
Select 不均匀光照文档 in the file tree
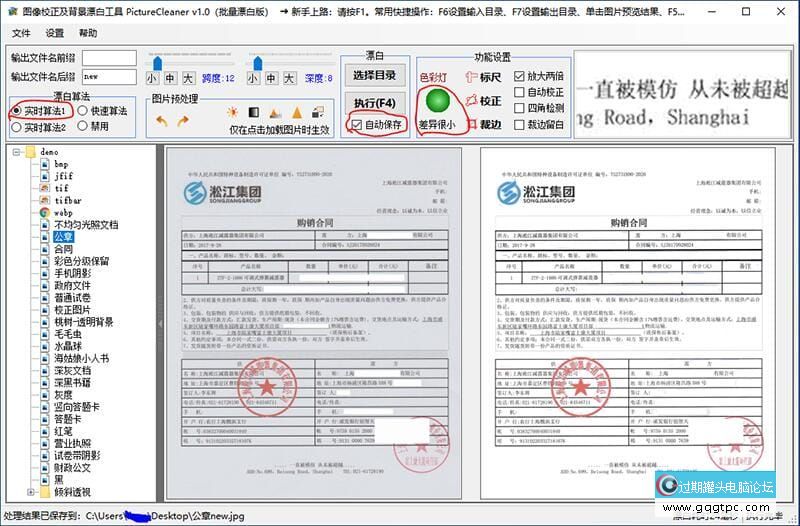tap(86, 224)
